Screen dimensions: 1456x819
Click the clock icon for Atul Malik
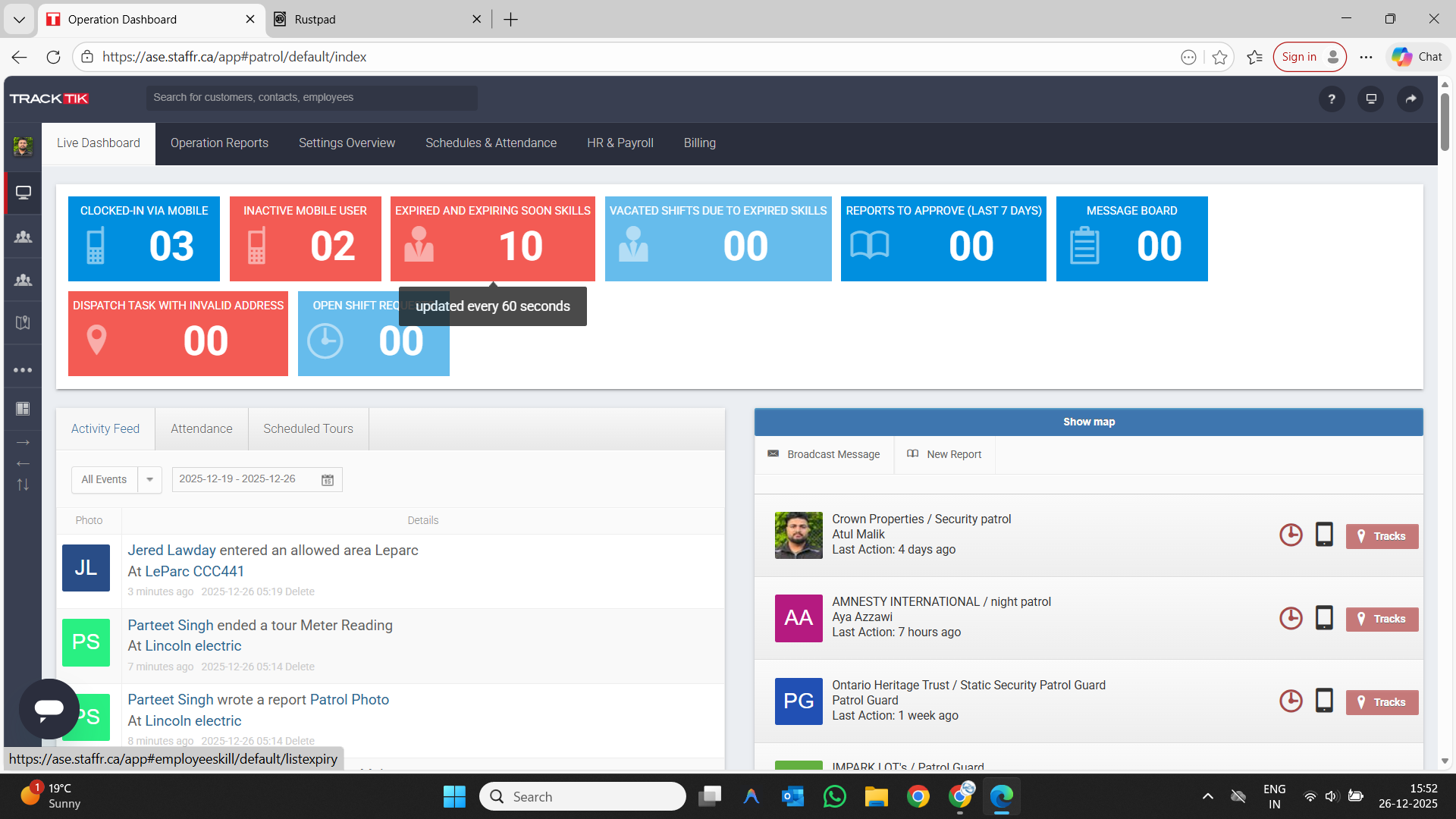click(1291, 535)
